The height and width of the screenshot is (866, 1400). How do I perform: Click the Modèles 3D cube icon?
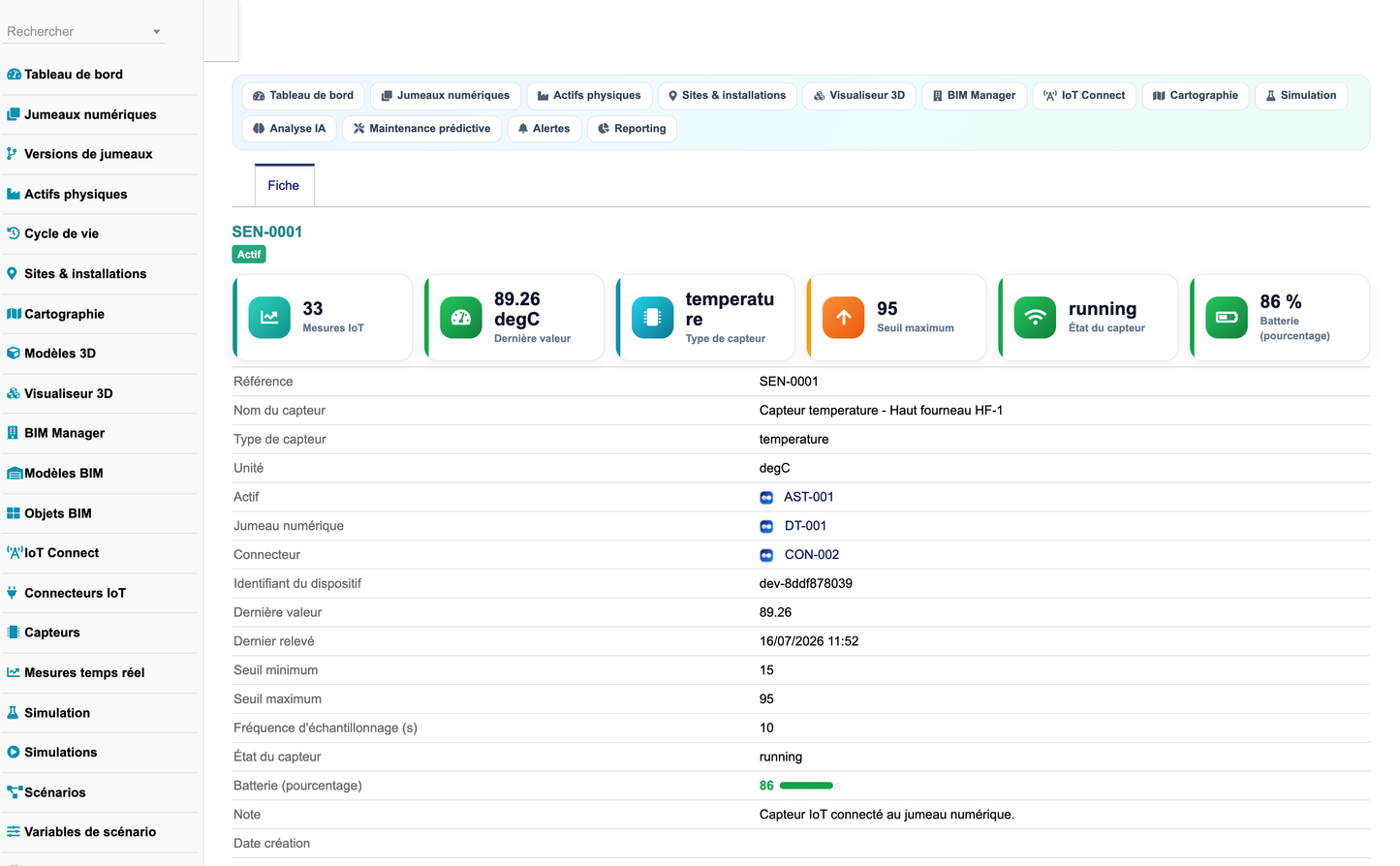coord(14,354)
